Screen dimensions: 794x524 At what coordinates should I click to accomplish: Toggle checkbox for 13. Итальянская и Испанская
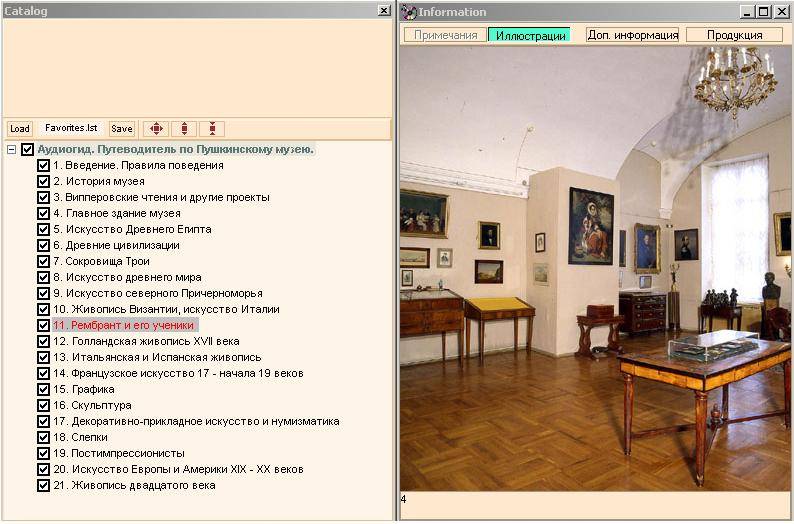click(x=44, y=357)
